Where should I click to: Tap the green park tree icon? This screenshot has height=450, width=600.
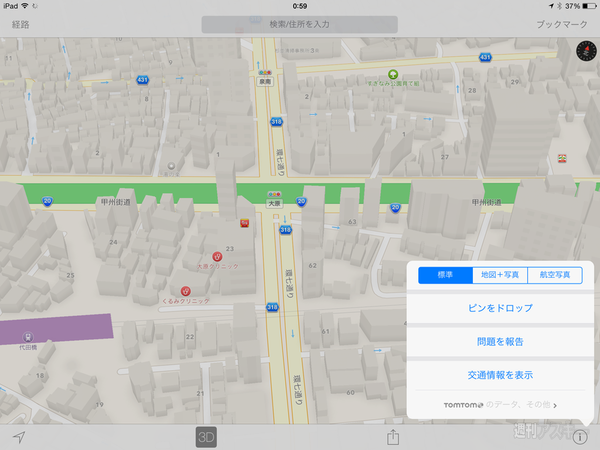click(393, 74)
